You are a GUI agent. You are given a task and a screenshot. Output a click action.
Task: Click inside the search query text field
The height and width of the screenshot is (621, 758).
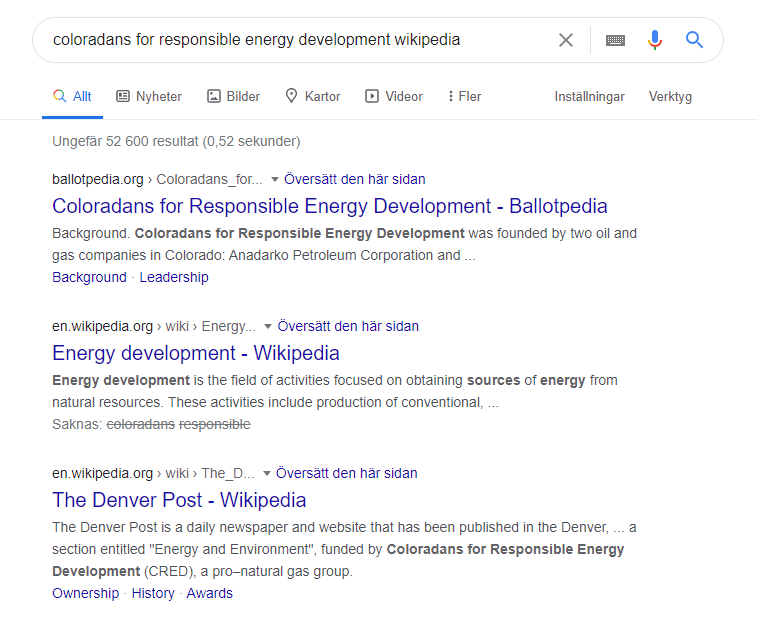coord(290,40)
